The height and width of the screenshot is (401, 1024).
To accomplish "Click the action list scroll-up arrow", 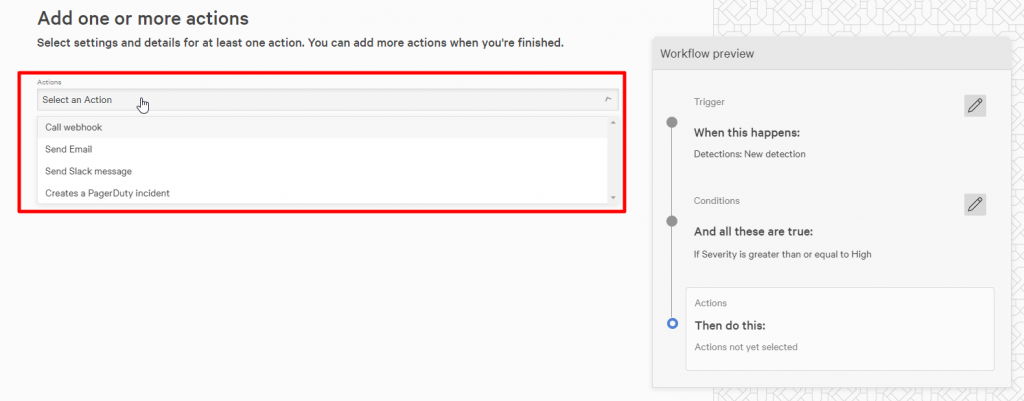I will pyautogui.click(x=613, y=122).
